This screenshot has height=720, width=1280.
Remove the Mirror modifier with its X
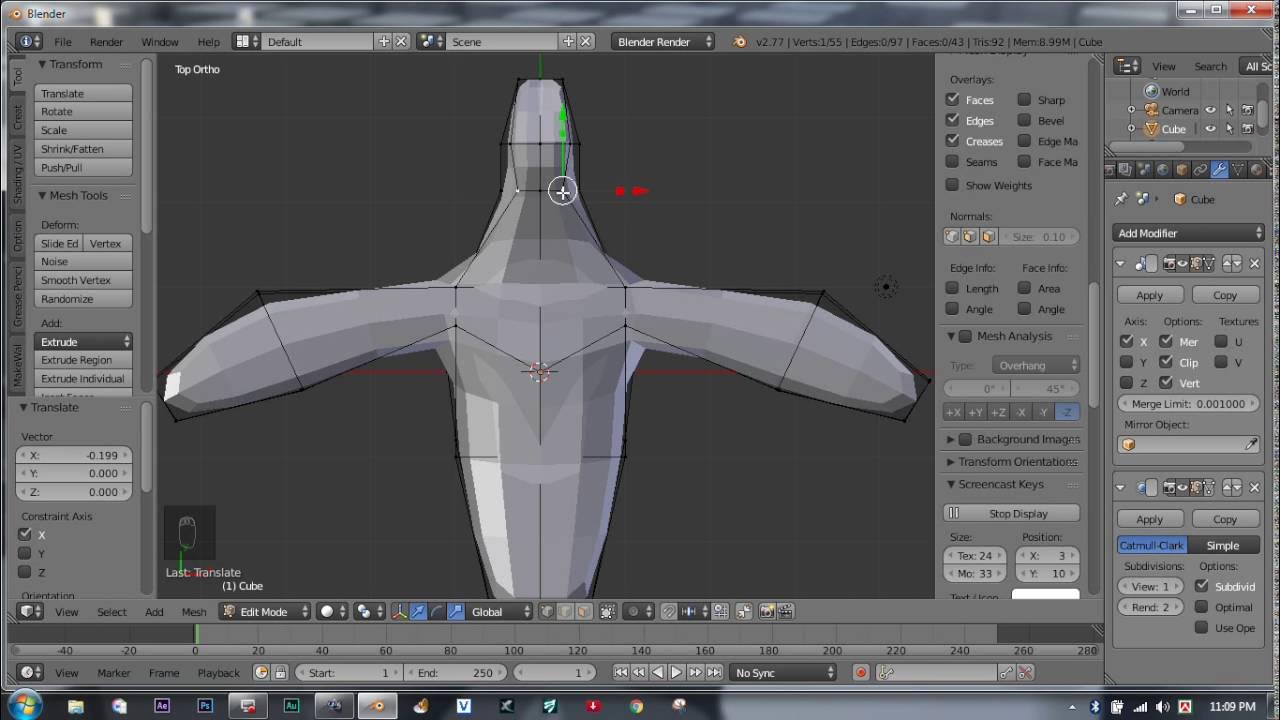click(1255, 264)
